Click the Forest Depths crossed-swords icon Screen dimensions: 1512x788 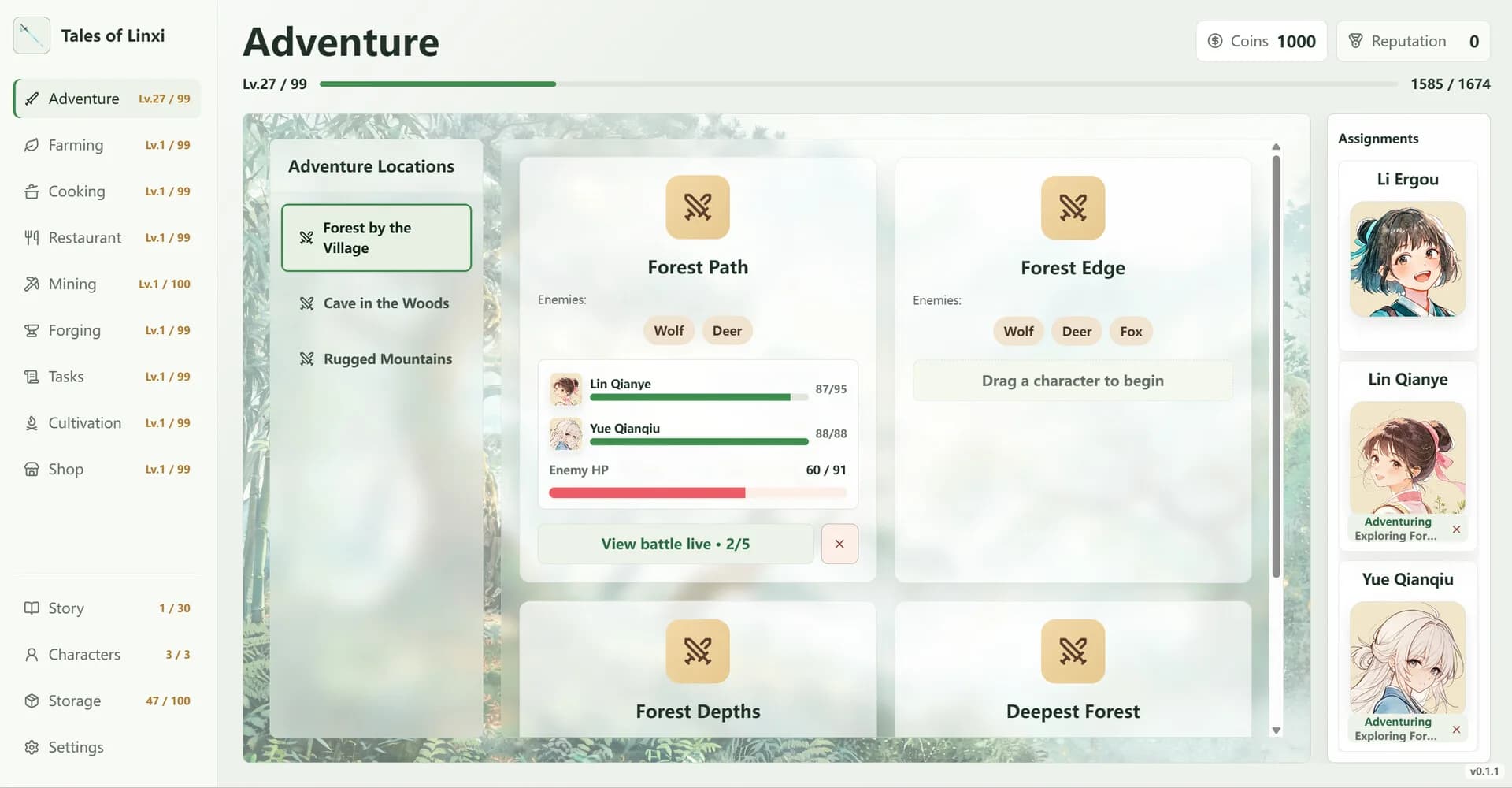click(698, 652)
